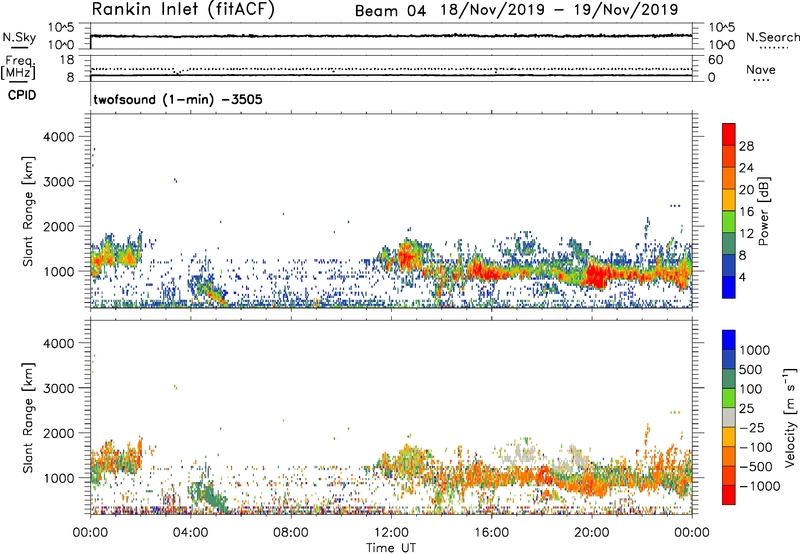Click the 'N.Sky' legend label
Screen dimensions: 800x554
pos(19,37)
